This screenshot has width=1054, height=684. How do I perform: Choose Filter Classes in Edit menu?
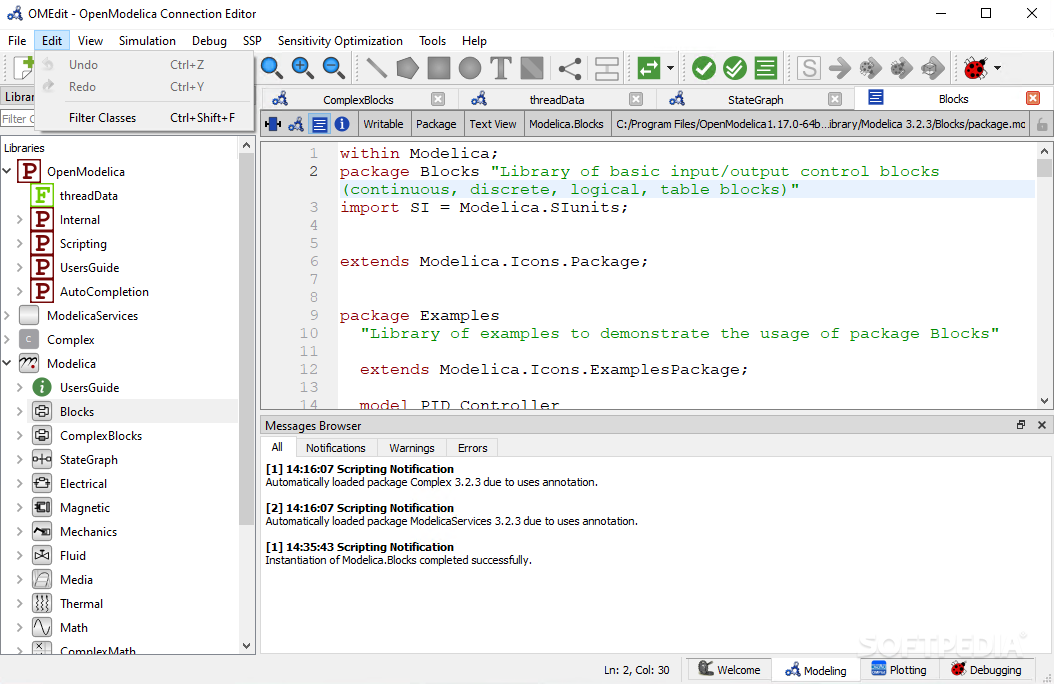click(x=145, y=118)
